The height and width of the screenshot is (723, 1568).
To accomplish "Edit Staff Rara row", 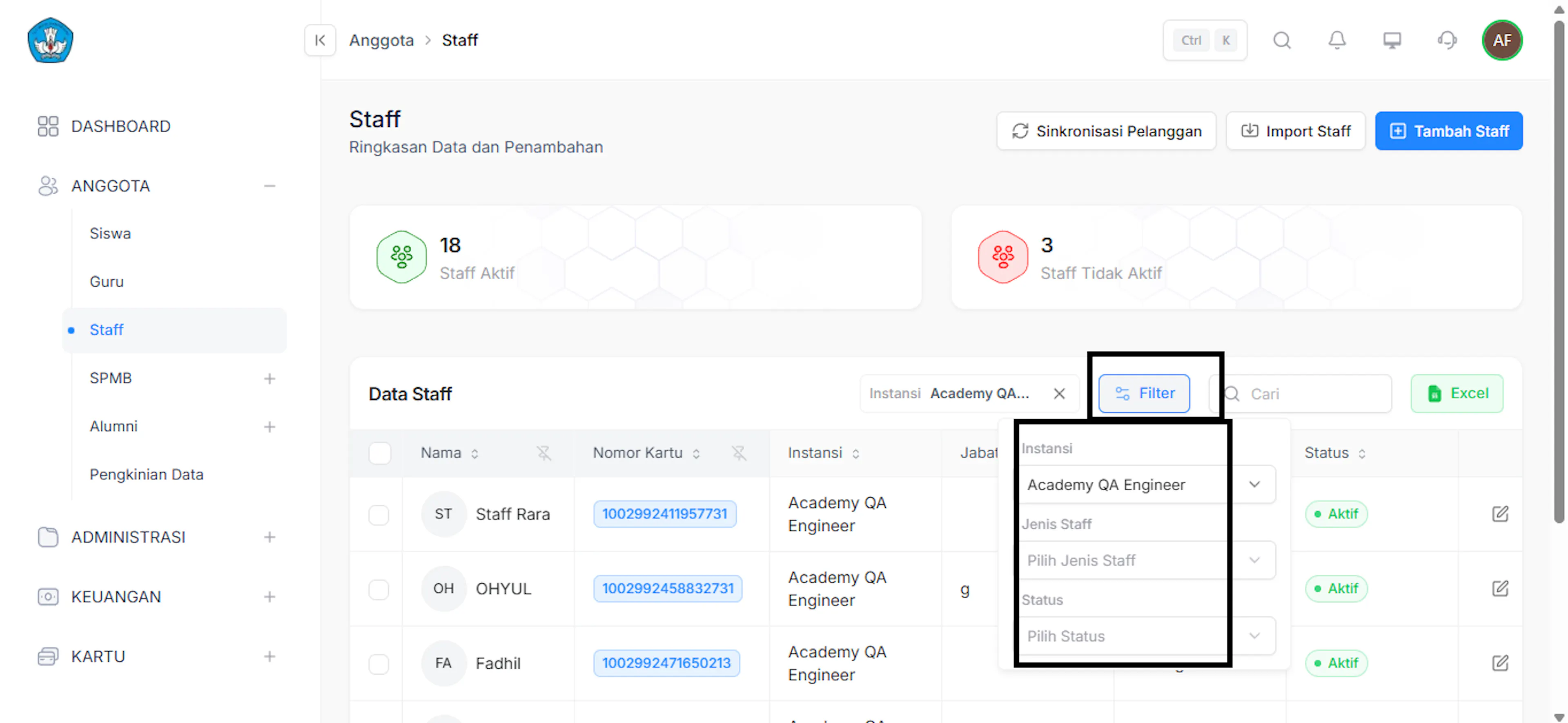I will point(1500,514).
